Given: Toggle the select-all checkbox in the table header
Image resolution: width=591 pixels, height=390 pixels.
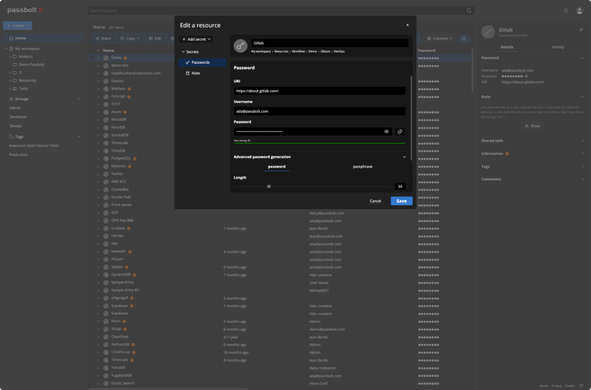Looking at the screenshot, I should [92, 50].
